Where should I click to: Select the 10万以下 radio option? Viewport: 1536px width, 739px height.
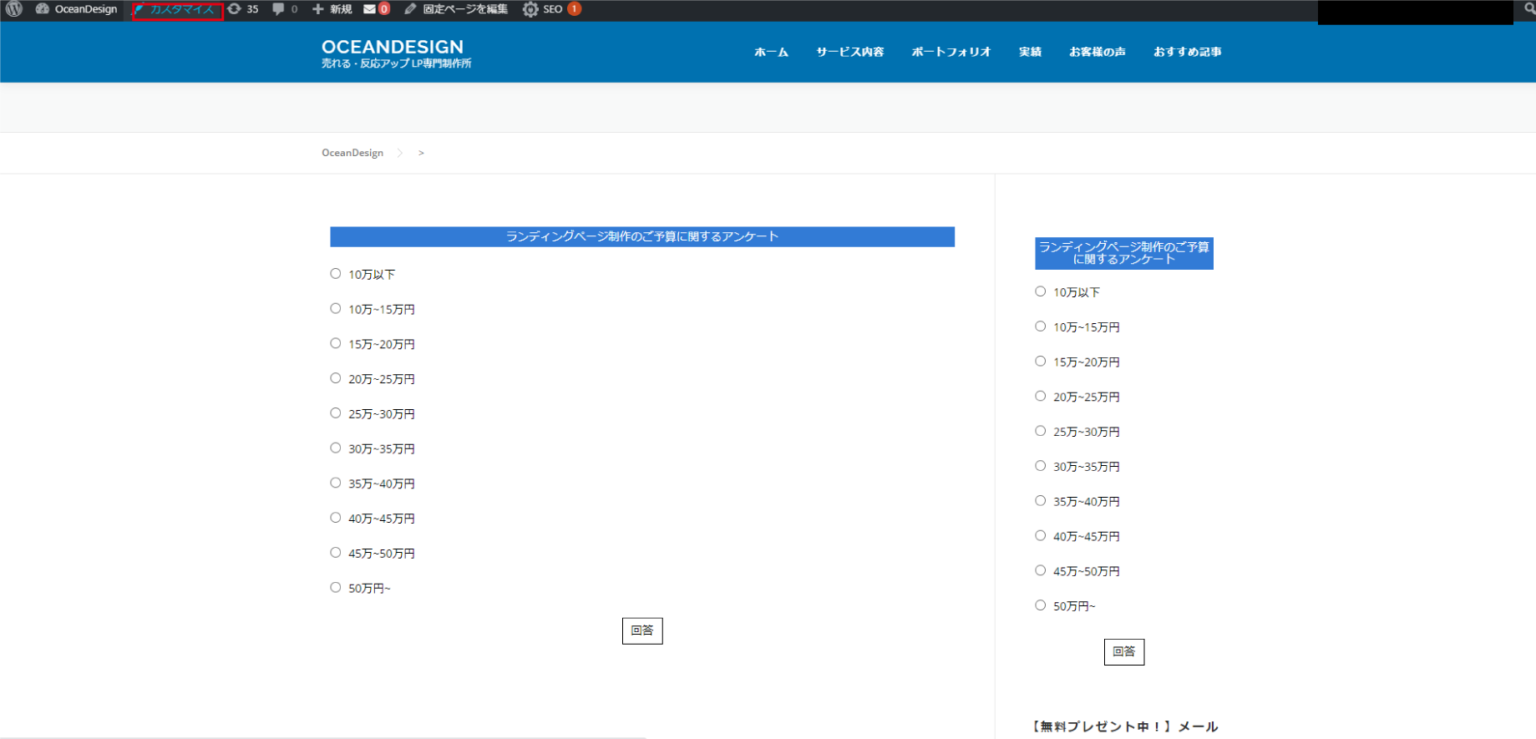[x=335, y=272]
